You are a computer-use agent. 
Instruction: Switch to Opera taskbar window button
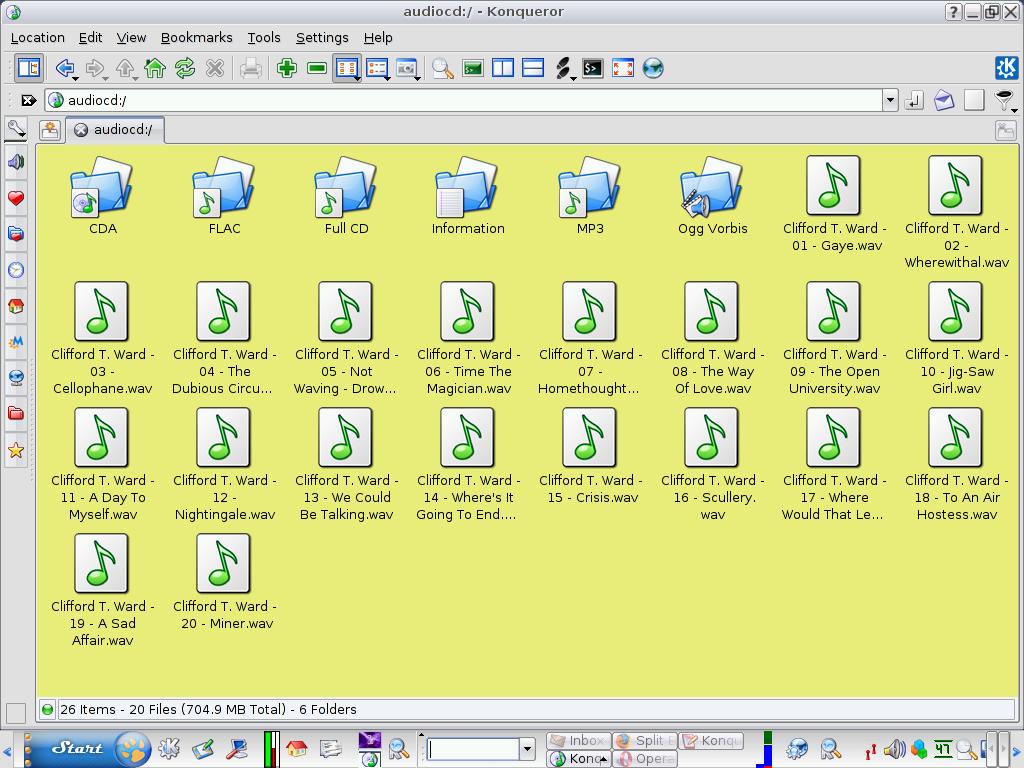(x=645, y=758)
